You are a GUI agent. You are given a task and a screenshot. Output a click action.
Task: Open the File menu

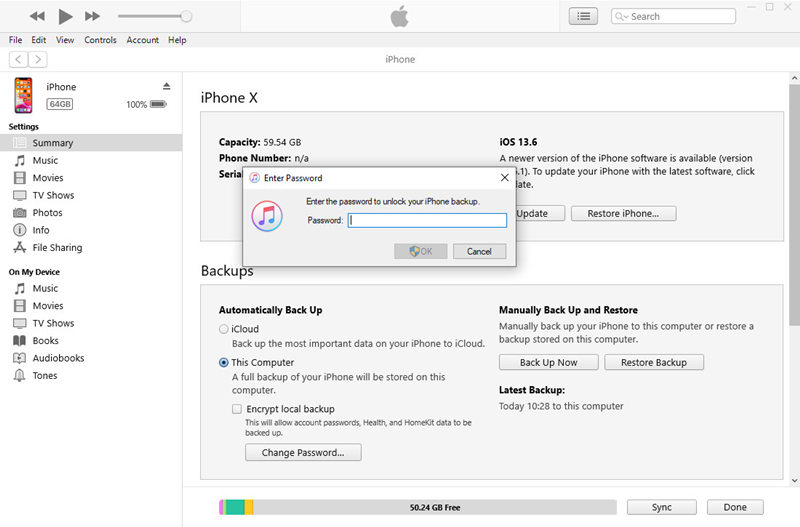pos(15,40)
